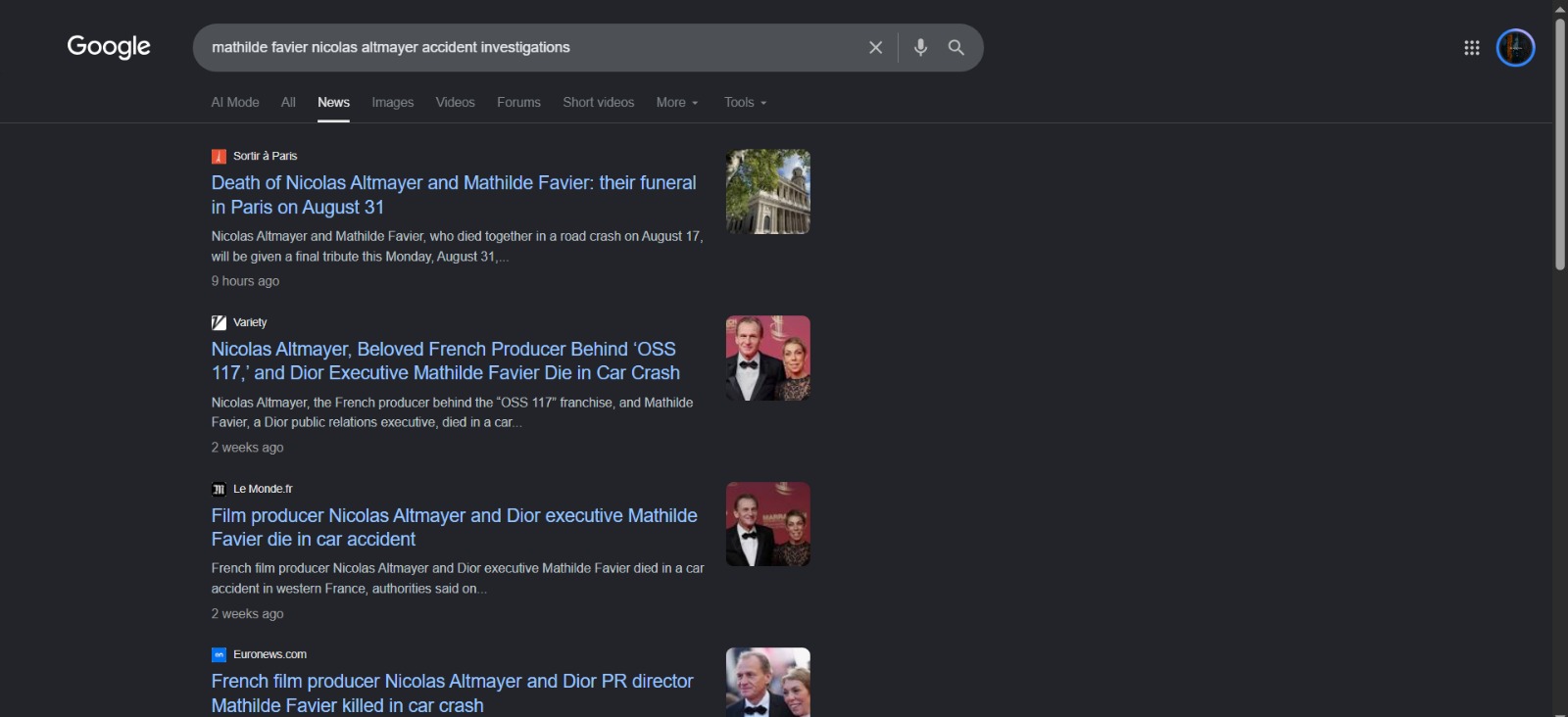The width and height of the screenshot is (1568, 717).
Task: Switch to the Forums tab
Action: pyautogui.click(x=518, y=102)
